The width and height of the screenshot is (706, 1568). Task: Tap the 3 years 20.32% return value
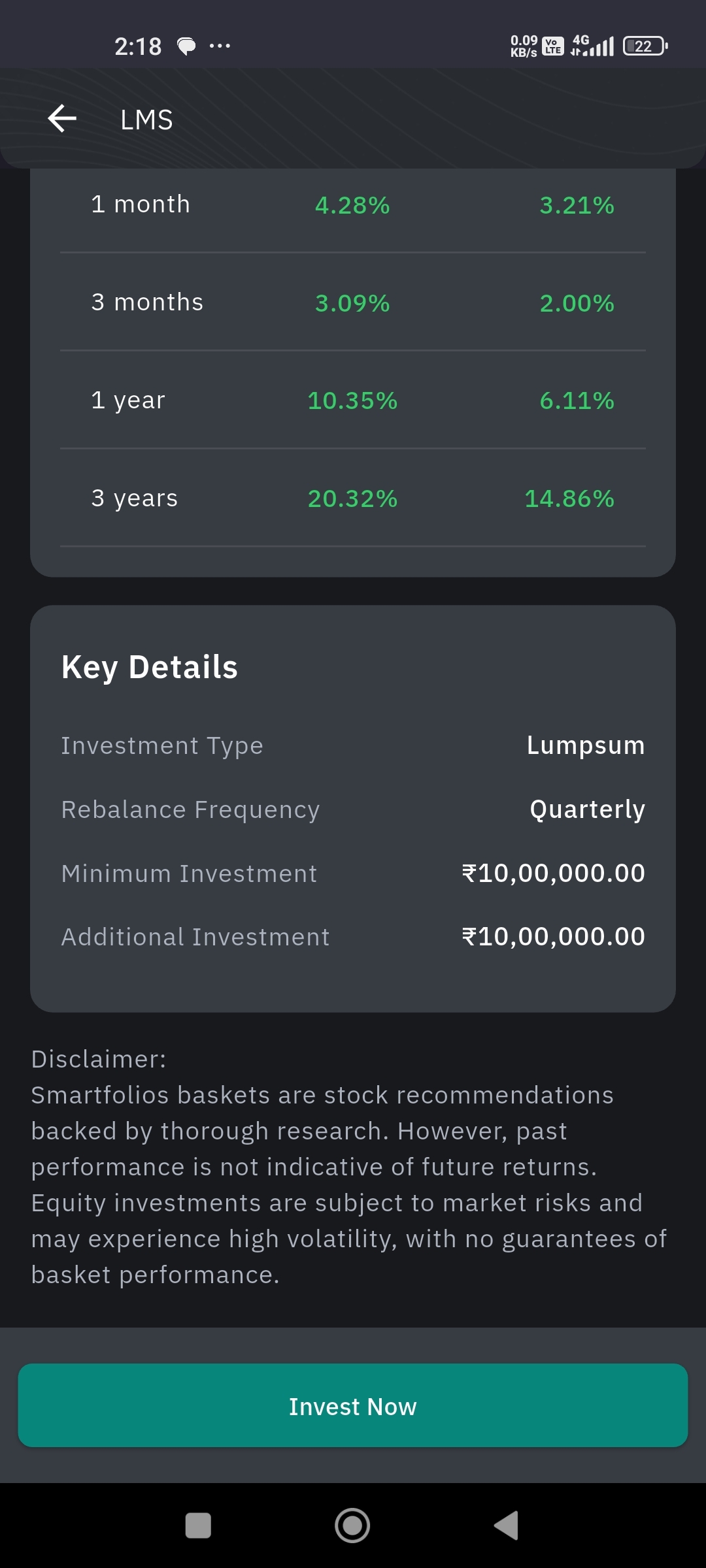tap(352, 498)
